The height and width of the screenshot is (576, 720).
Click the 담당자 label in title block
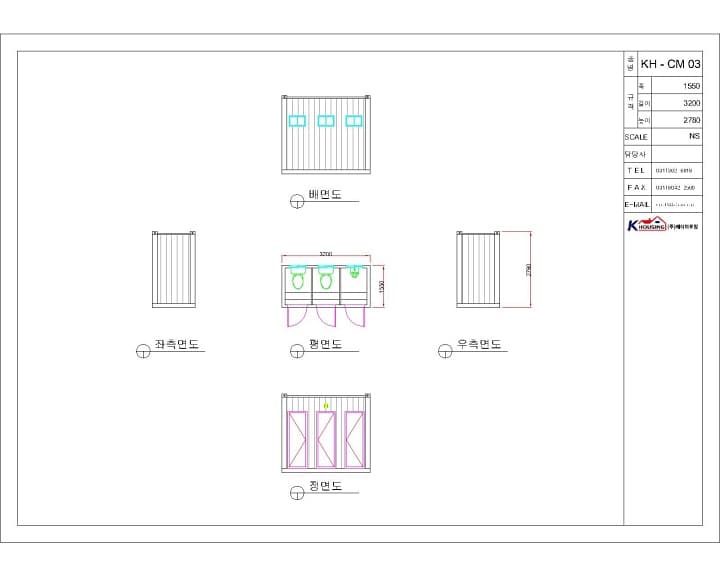[635, 154]
